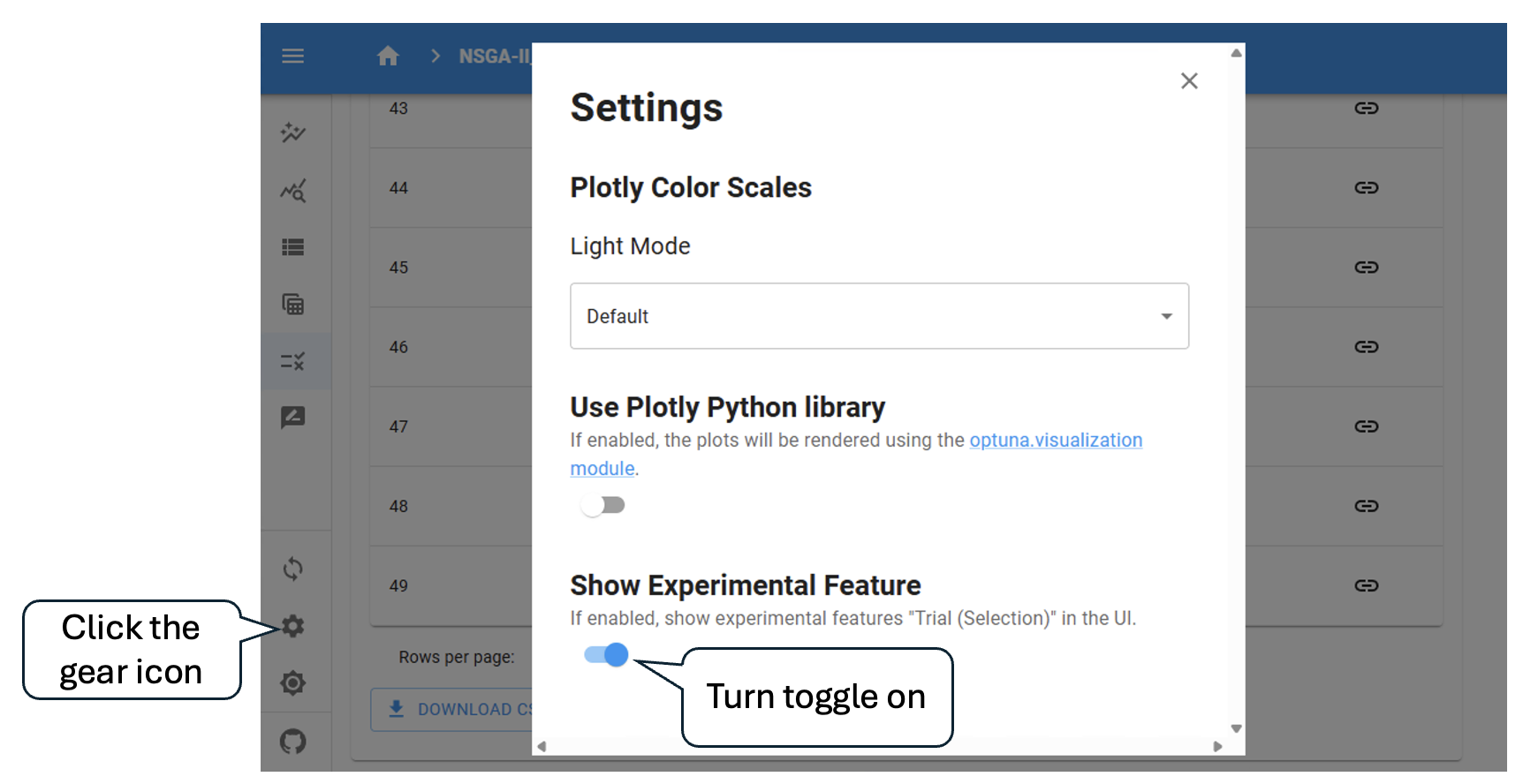Select the Trial (Selection) sidebar icon
1523x784 pixels.
292,361
